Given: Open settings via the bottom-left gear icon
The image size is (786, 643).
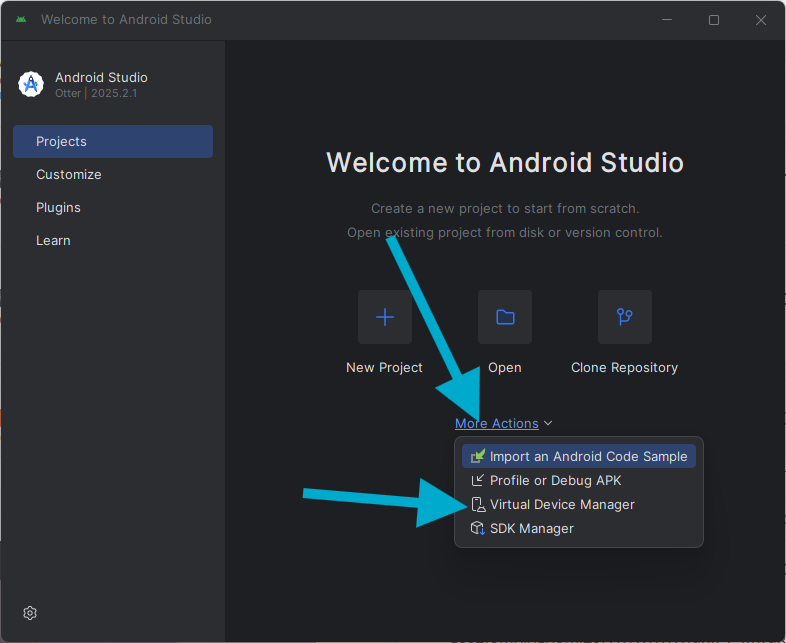Looking at the screenshot, I should pyautogui.click(x=30, y=613).
